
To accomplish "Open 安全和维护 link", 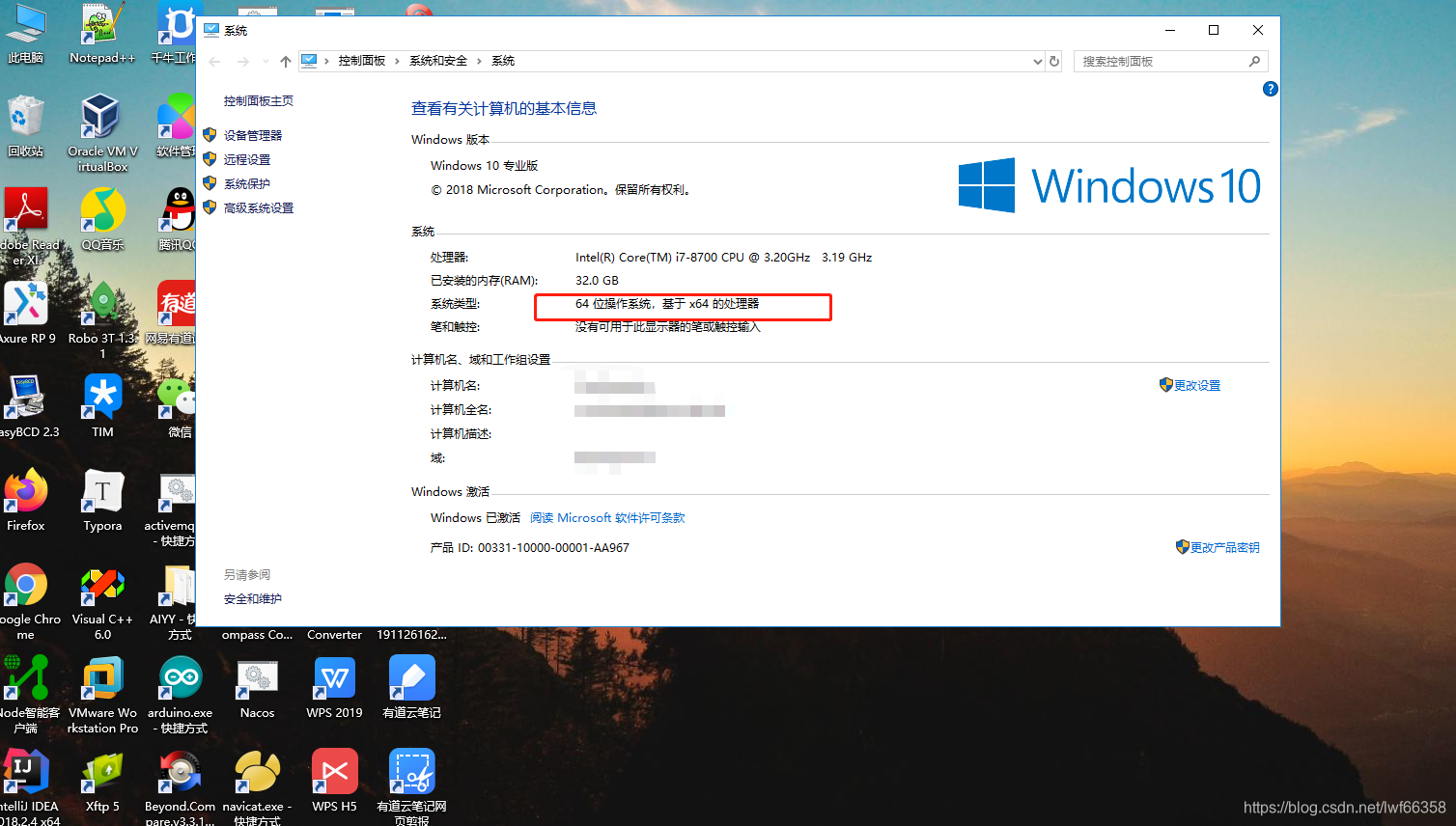I will (x=253, y=599).
